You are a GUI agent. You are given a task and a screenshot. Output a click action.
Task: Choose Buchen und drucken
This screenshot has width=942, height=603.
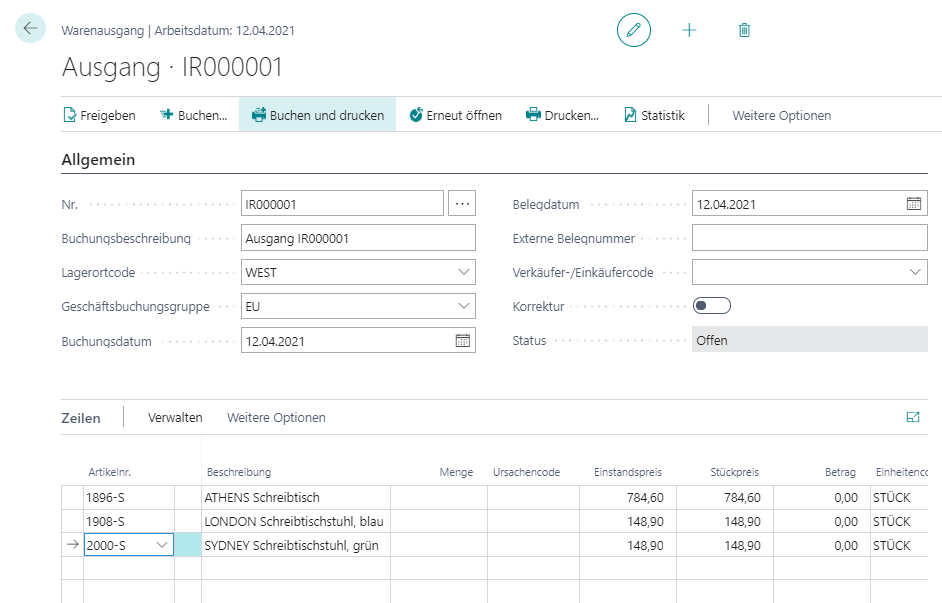pos(318,115)
